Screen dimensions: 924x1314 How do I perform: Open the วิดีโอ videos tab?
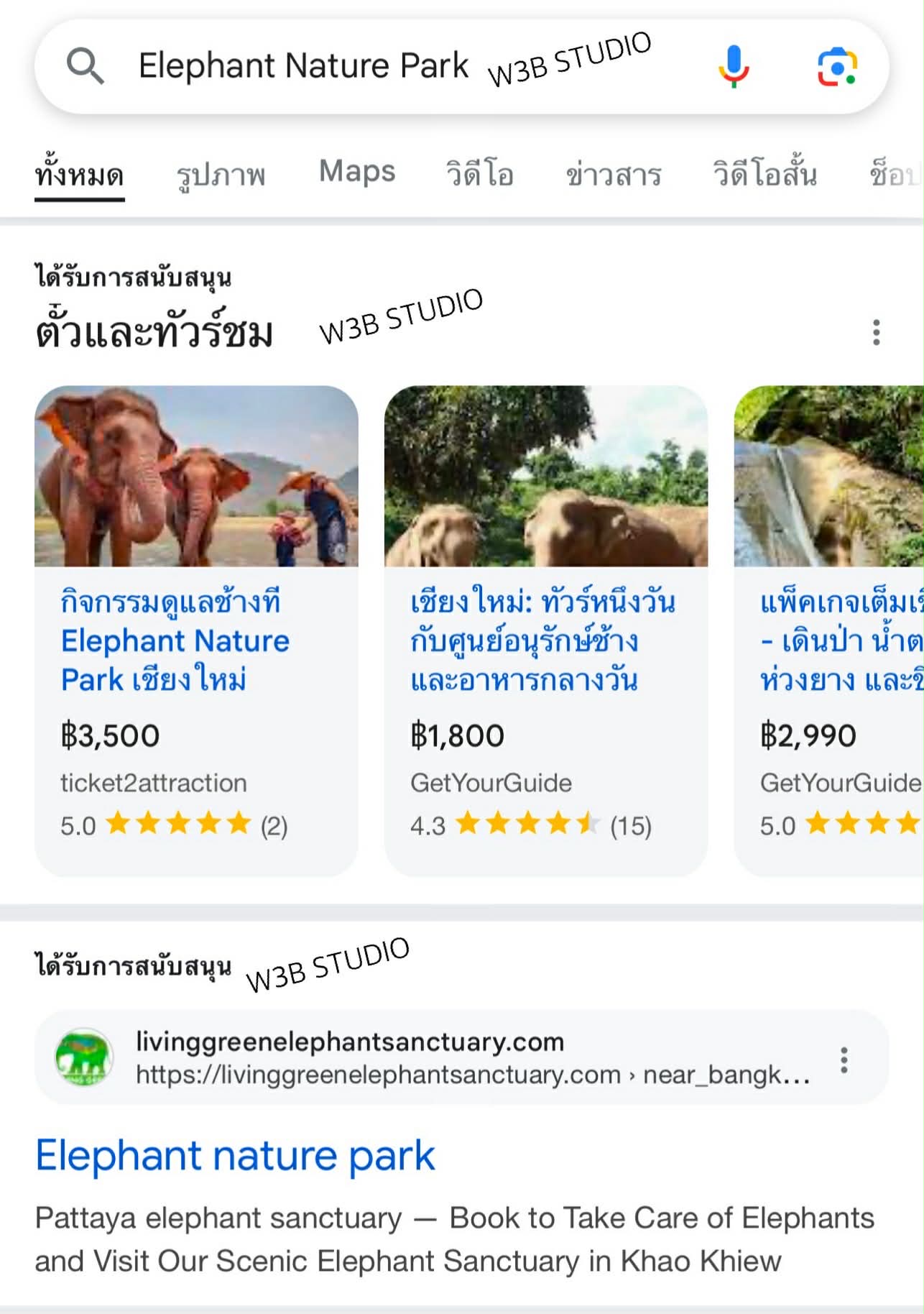479,174
